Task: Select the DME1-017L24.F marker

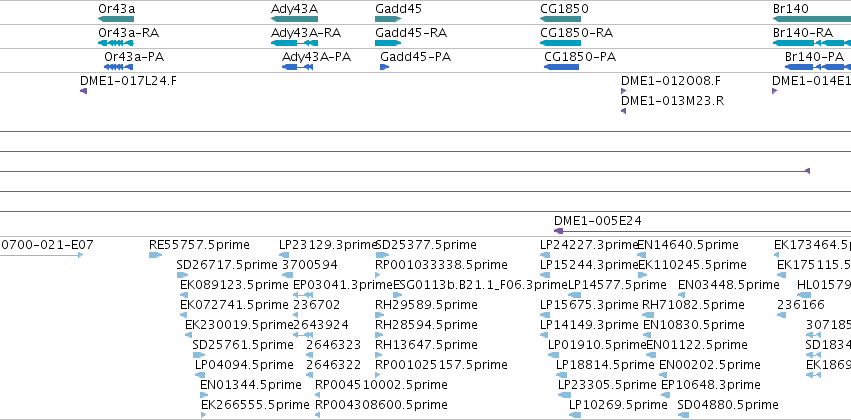Action: pos(84,91)
